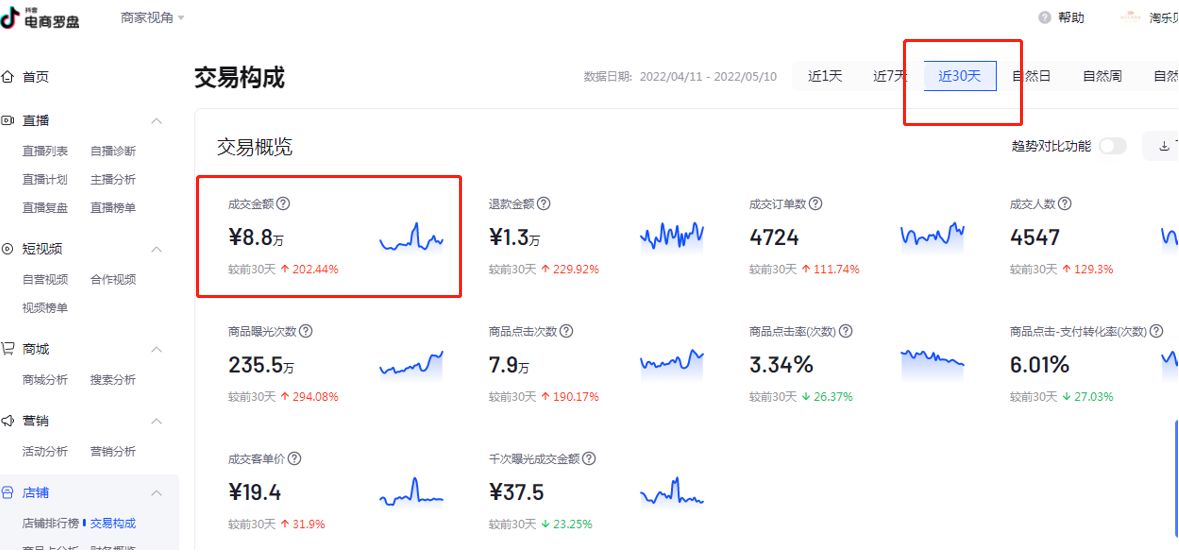Screen dimensions: 1179x554
Task: Collapse the 营销 sidebar section
Action: [156, 421]
